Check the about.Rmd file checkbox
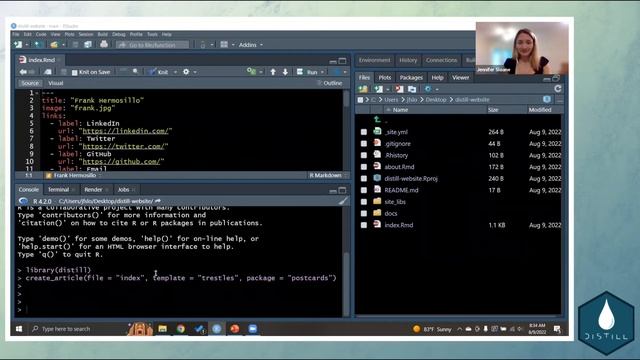This screenshot has height=360, width=640. 364,167
